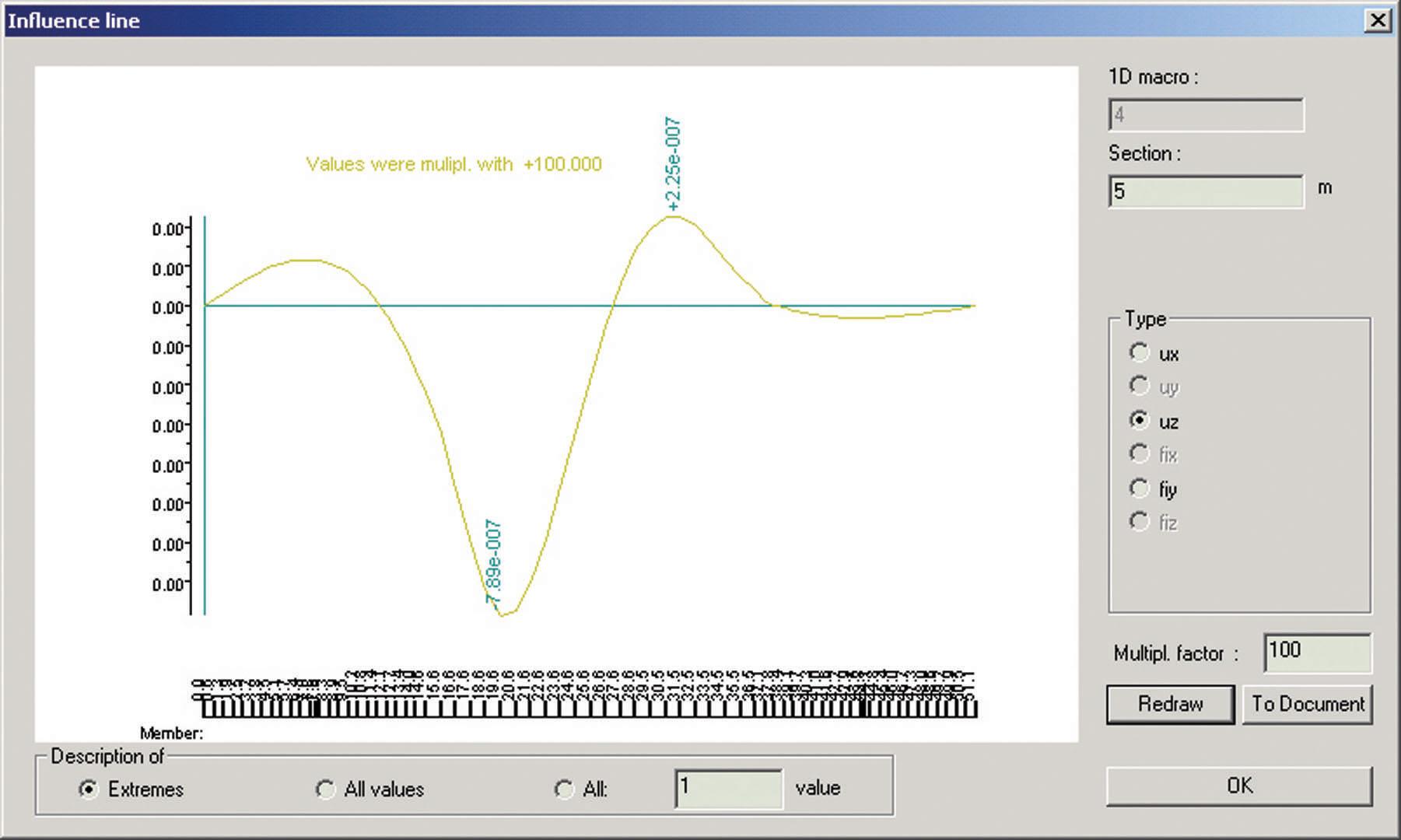Screen dimensions: 1401x840
Task: Enable Extremes description option
Action: coord(89,789)
